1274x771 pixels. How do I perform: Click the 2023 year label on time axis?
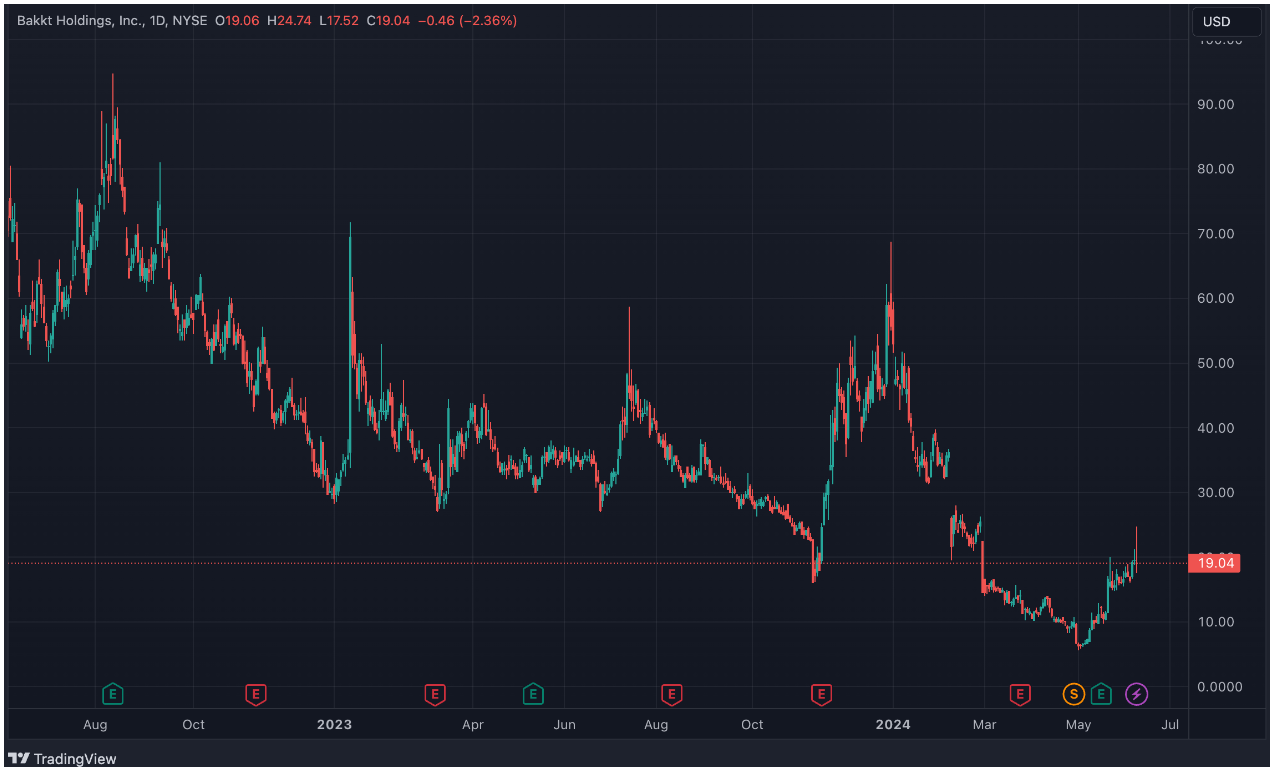point(334,724)
